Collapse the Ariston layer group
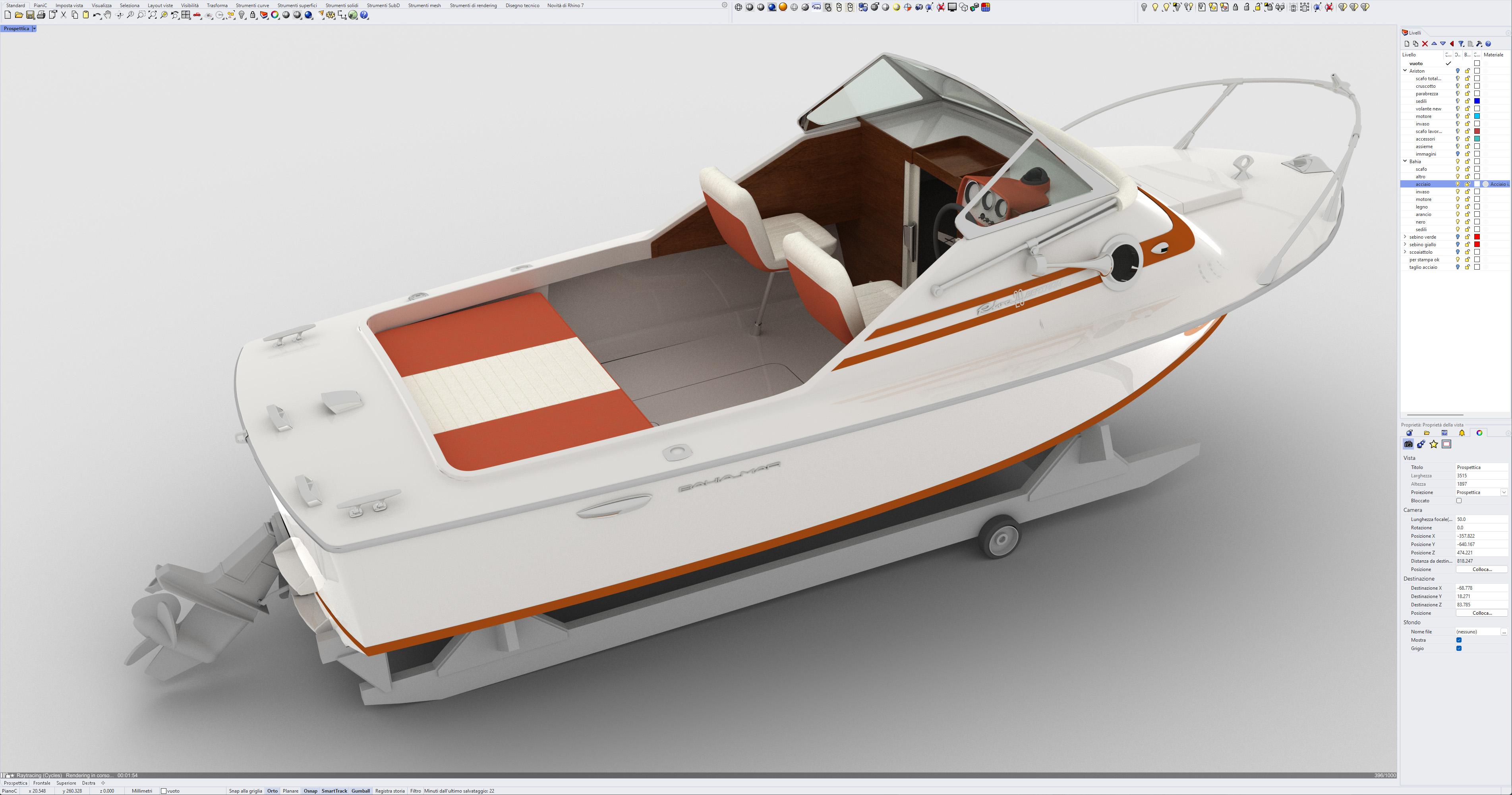 [1405, 70]
